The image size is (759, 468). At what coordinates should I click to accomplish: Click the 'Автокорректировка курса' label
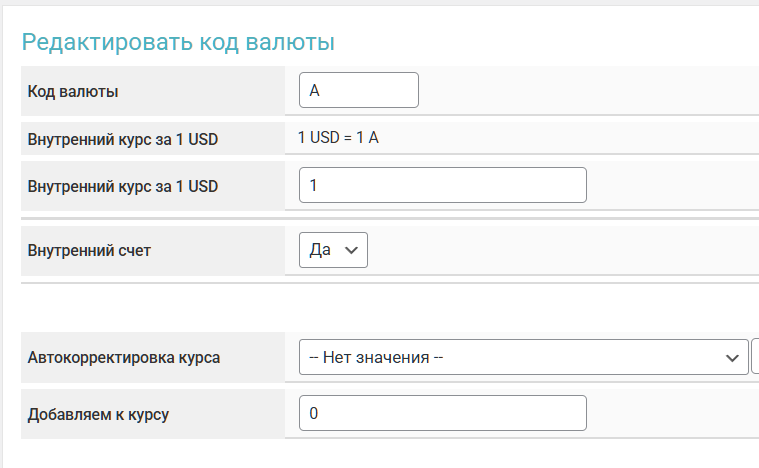(x=124, y=357)
